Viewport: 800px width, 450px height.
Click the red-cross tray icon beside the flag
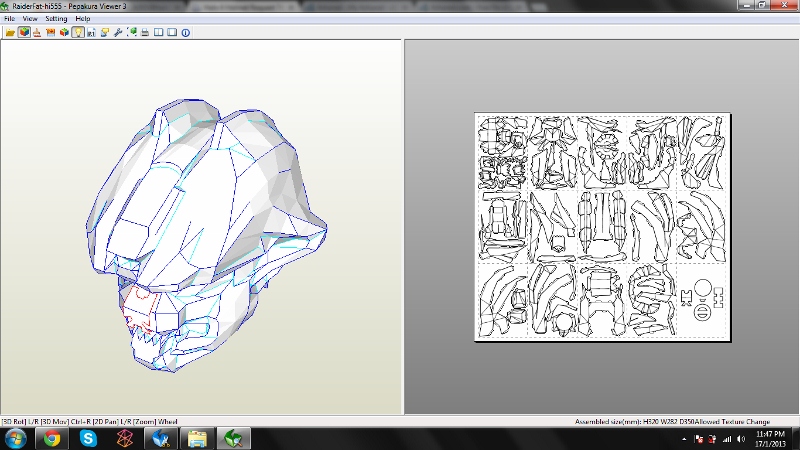click(713, 439)
